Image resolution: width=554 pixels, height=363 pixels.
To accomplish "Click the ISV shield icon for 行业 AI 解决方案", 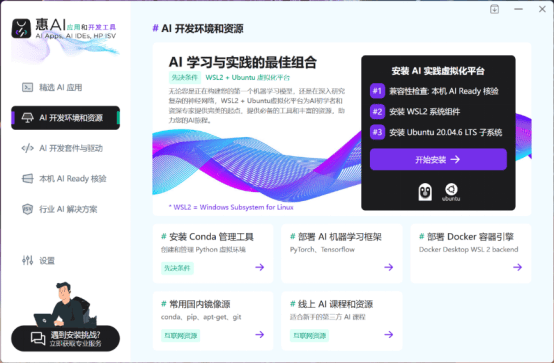I will [28, 209].
